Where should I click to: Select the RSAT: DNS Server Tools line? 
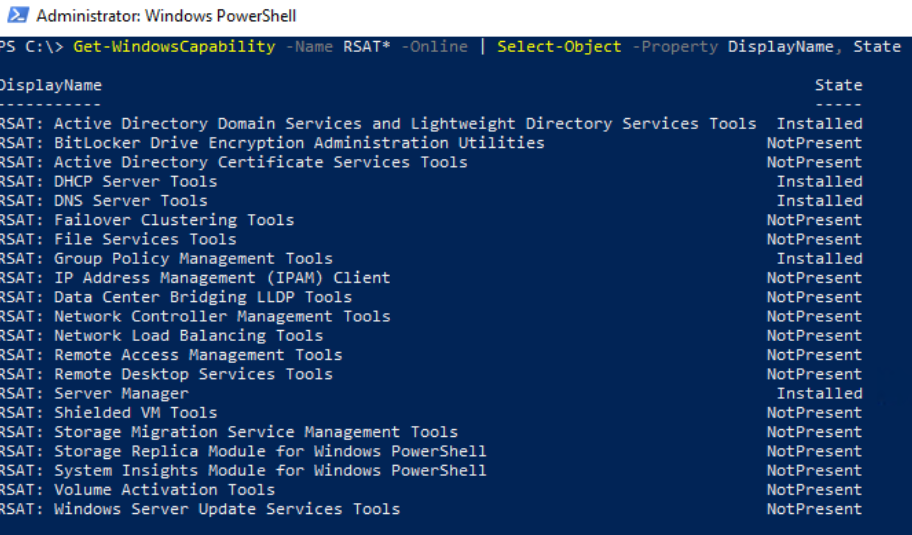click(x=103, y=200)
